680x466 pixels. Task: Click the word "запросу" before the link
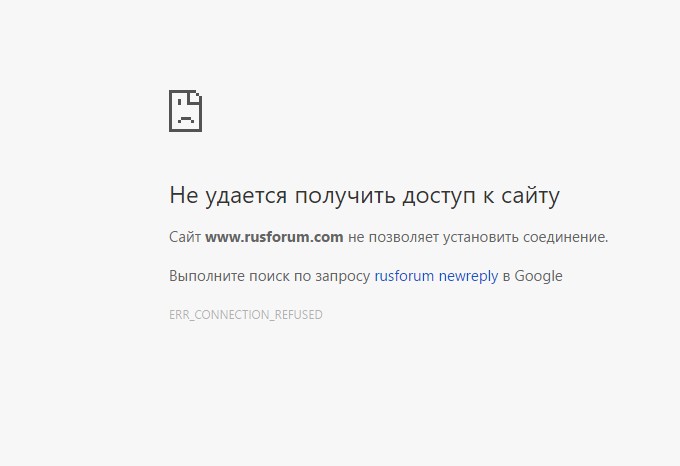click(343, 276)
